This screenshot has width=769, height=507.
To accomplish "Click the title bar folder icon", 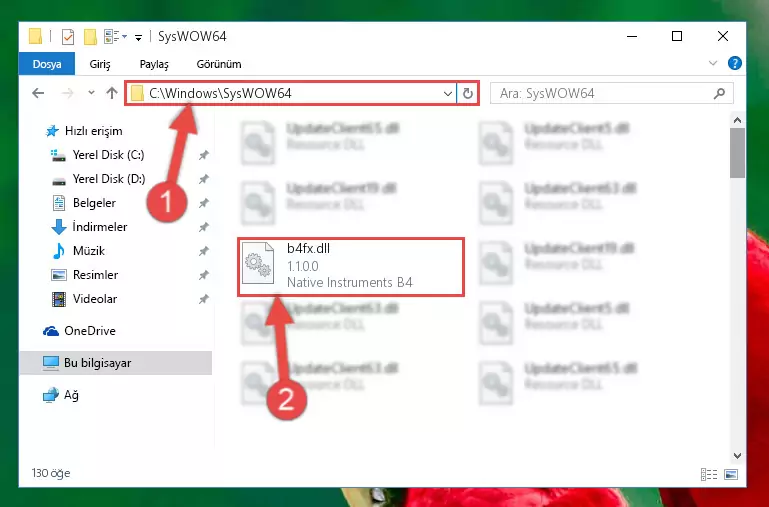I will 35,37.
